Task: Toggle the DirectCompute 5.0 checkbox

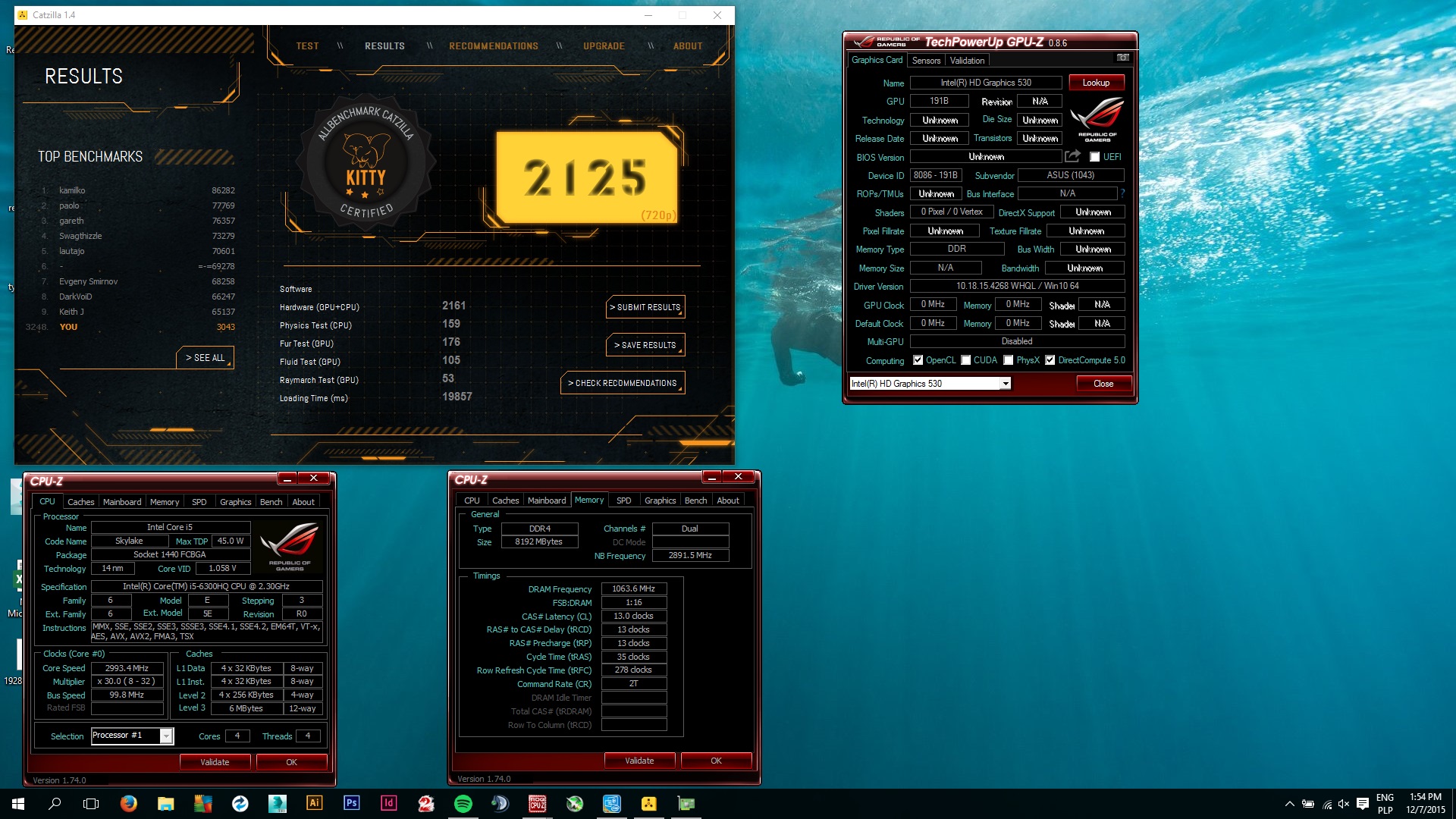Action: [x=1050, y=360]
